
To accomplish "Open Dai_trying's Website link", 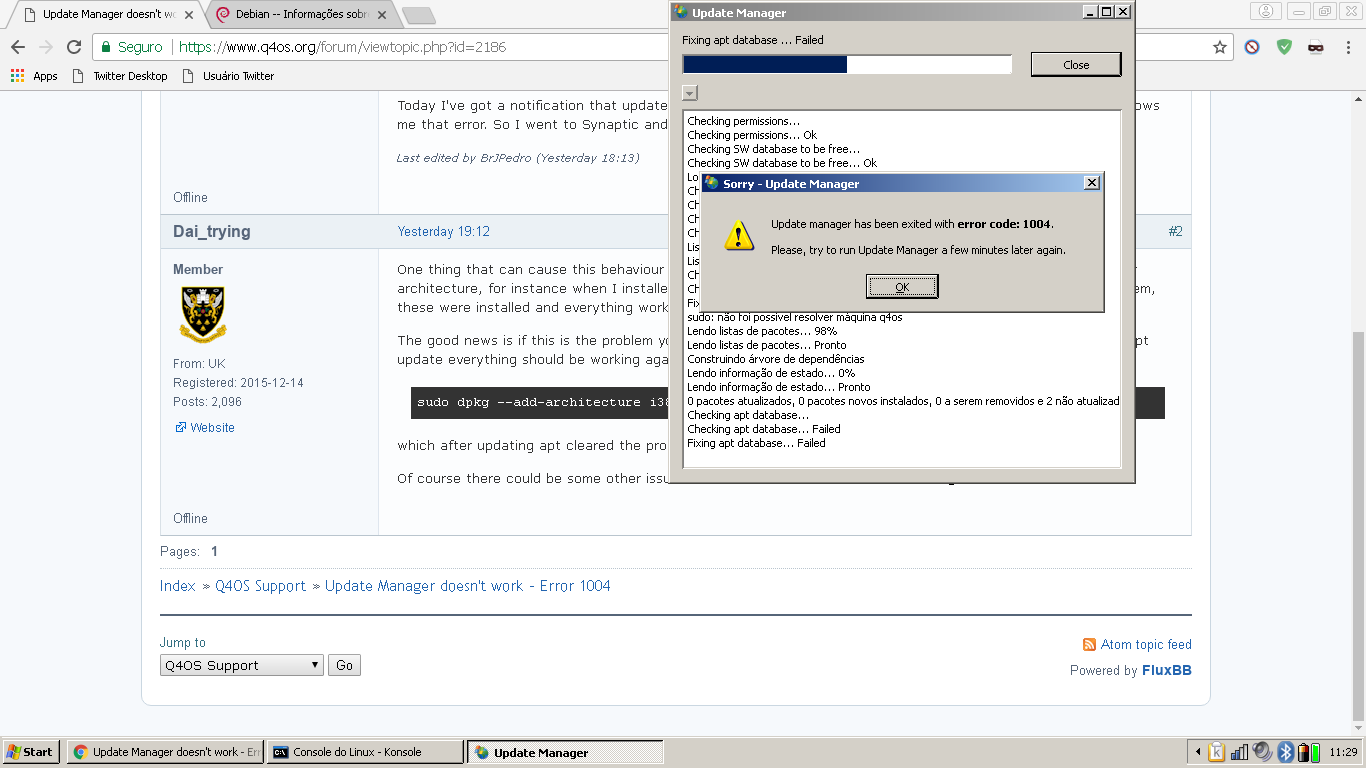I will point(212,427).
